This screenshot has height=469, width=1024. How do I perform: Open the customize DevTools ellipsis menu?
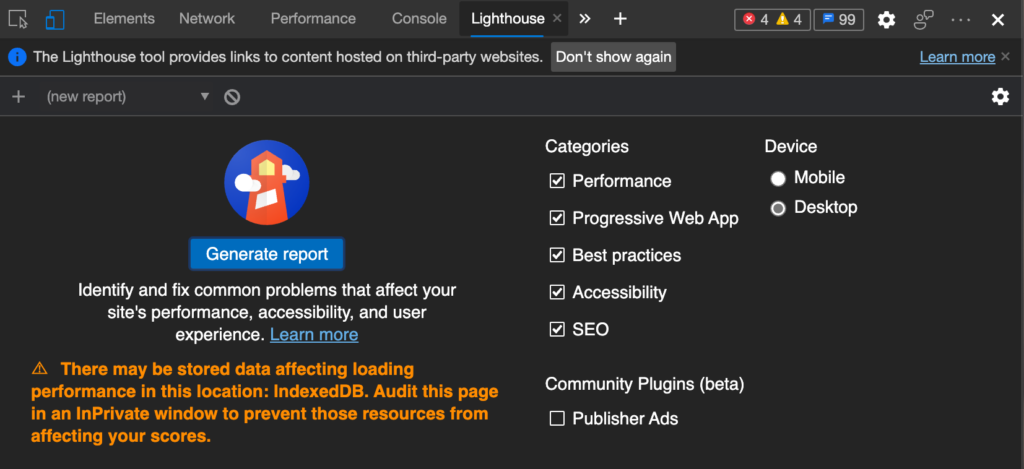[961, 20]
